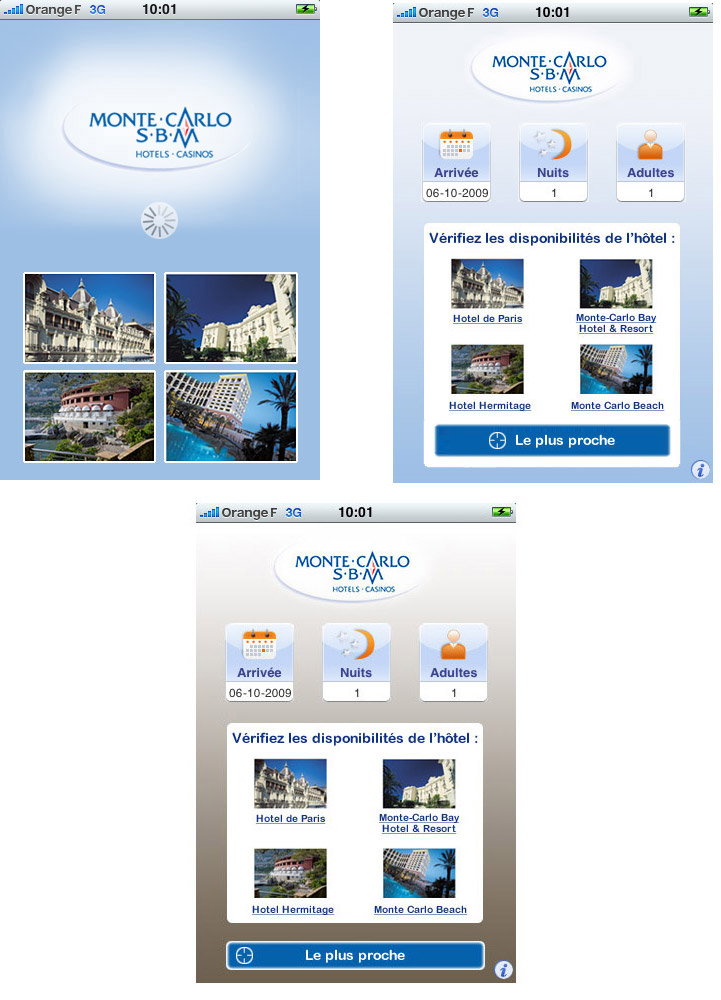The width and height of the screenshot is (721, 1000).
Task: Open Hotel de Paris link on blue screen
Action: [x=488, y=319]
